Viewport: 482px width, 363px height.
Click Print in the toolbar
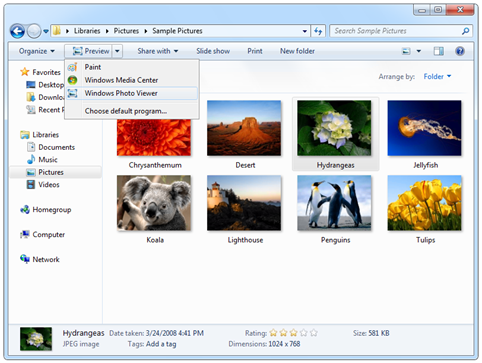point(255,51)
